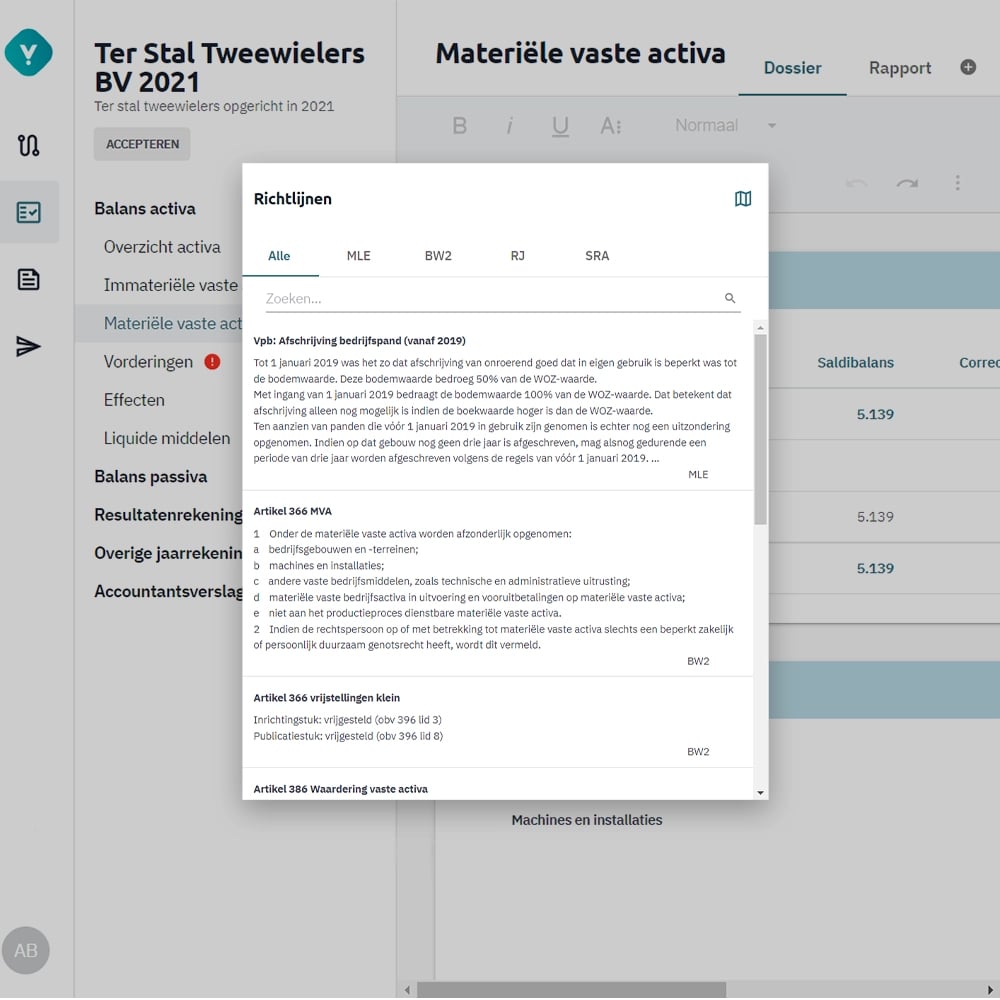
Task: Select the Rapport tab
Action: point(899,68)
